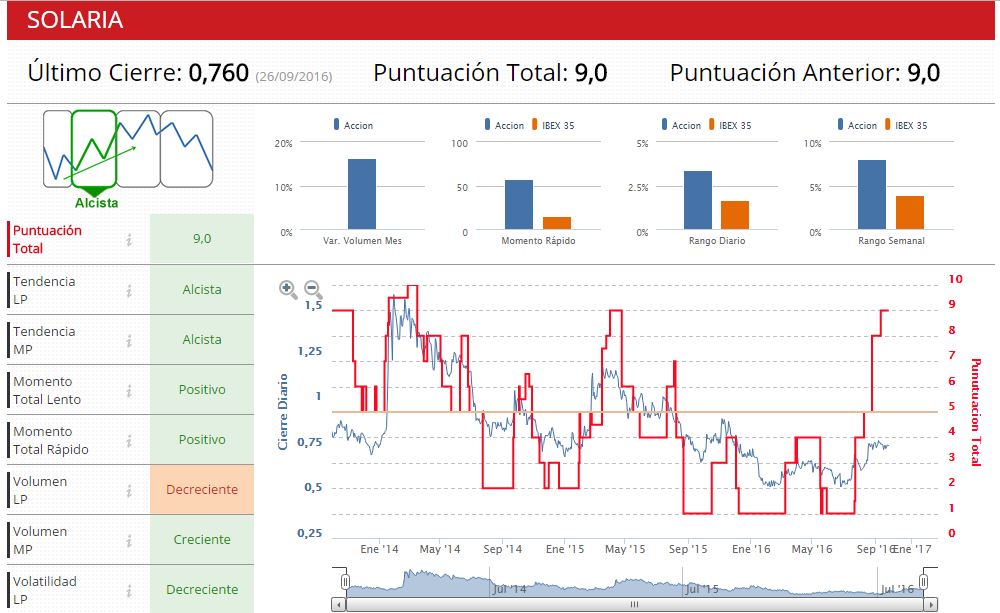Click the Último Cierre value 0,760

[219, 73]
